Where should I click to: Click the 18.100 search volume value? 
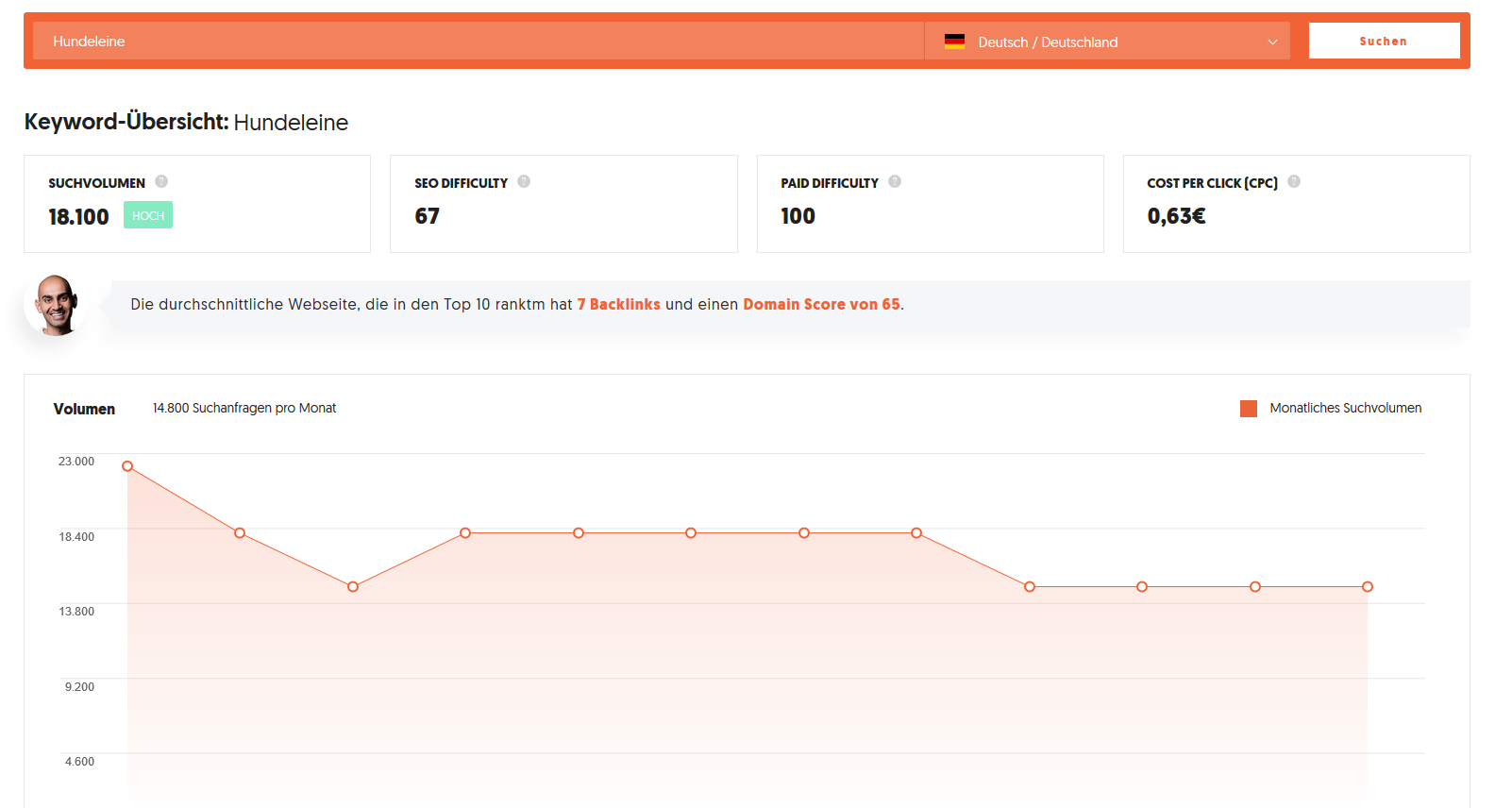78,217
